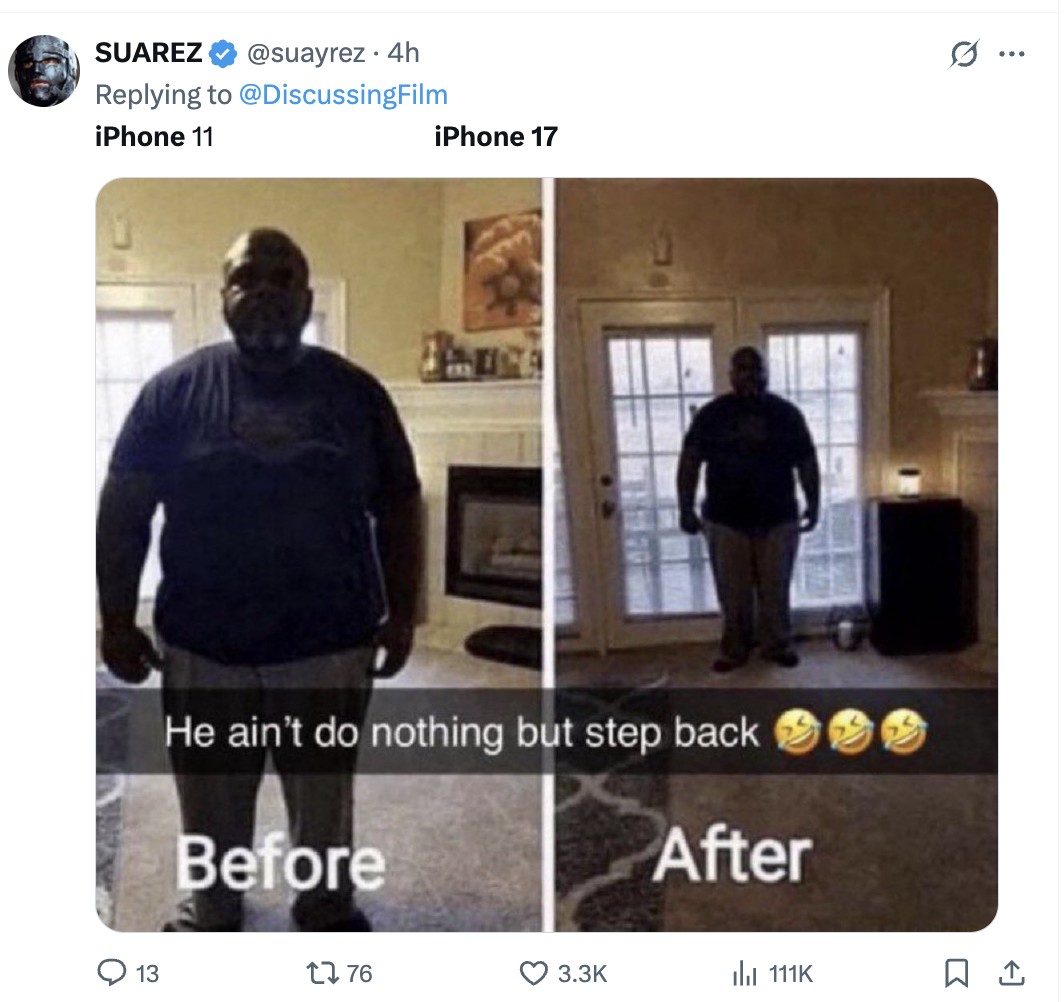
Task: Click the 3.3K likes count
Action: (x=582, y=974)
